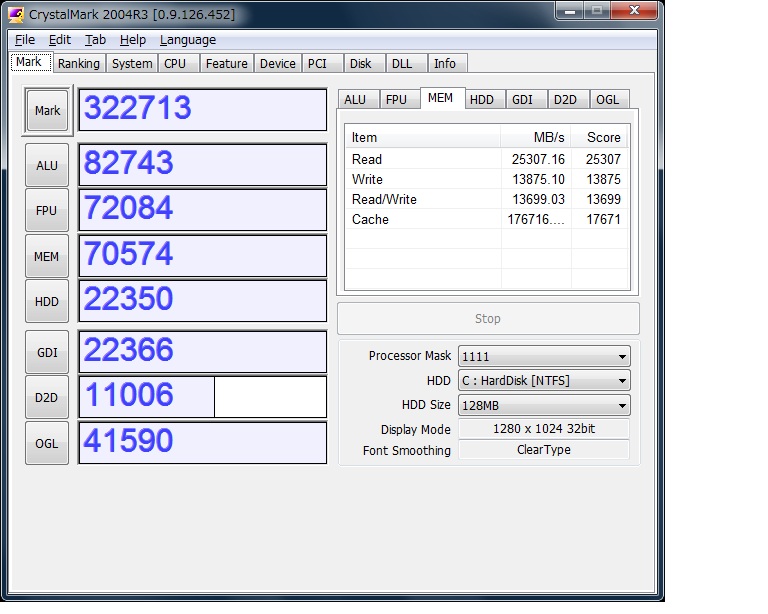Run the OGL benchmark button
The width and height of the screenshot is (768, 614).
[x=47, y=443]
